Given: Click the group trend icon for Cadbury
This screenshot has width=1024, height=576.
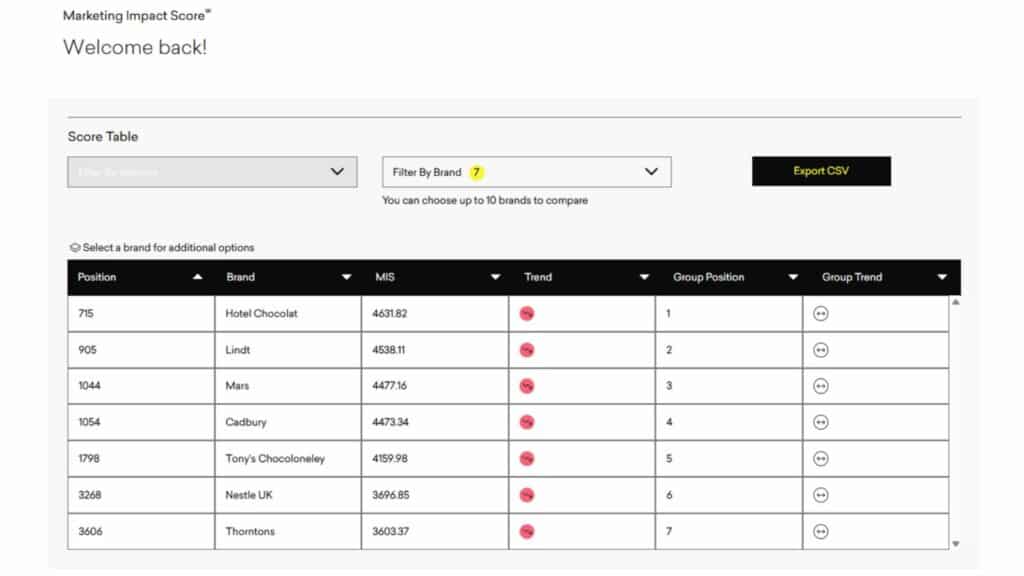Looking at the screenshot, I should 821,422.
